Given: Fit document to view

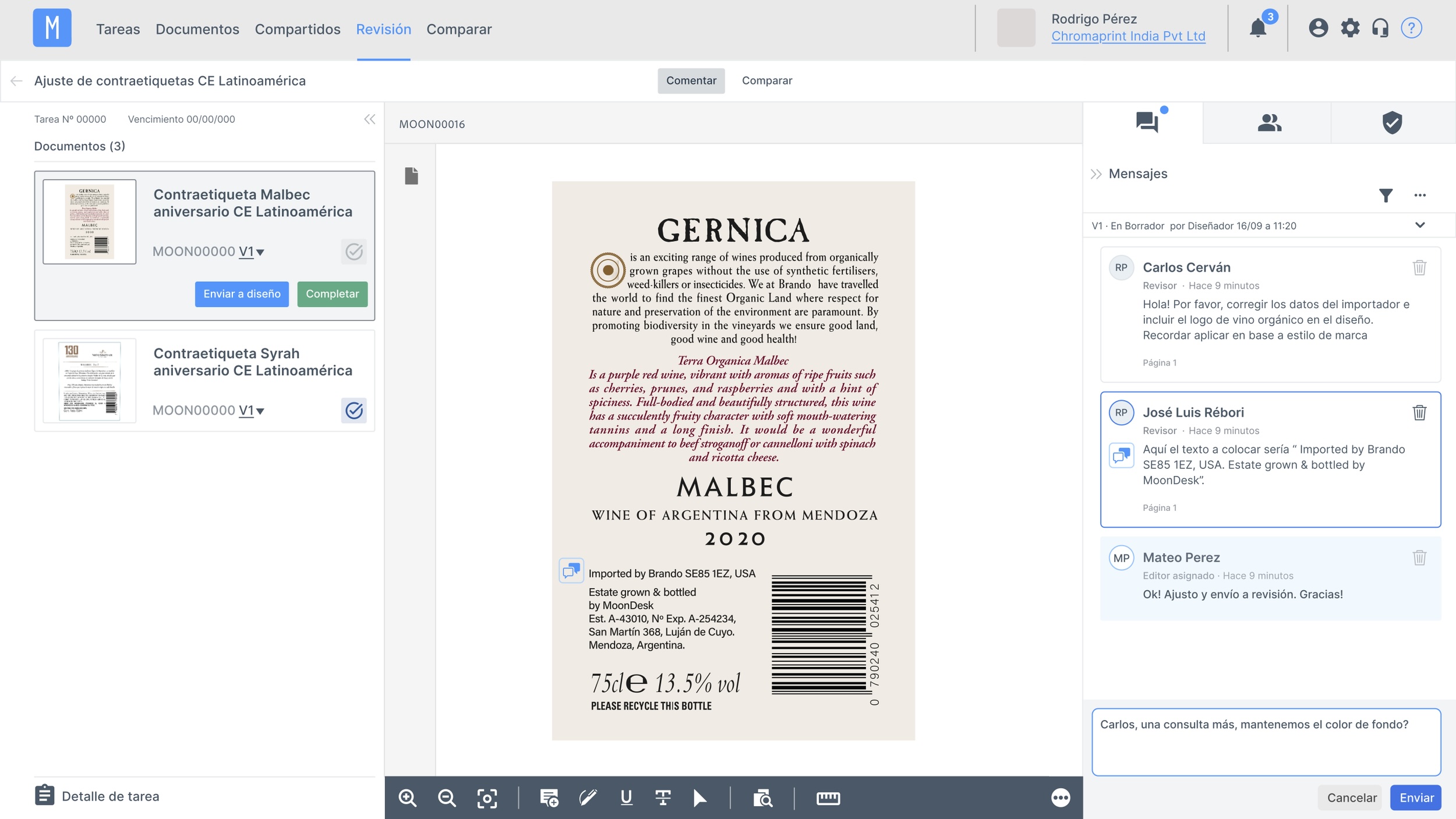Looking at the screenshot, I should 487,798.
